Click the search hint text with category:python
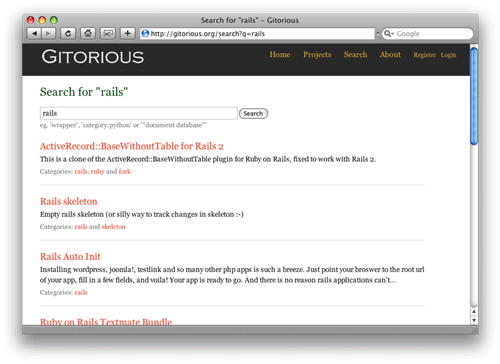500x364 pixels. click(123, 125)
